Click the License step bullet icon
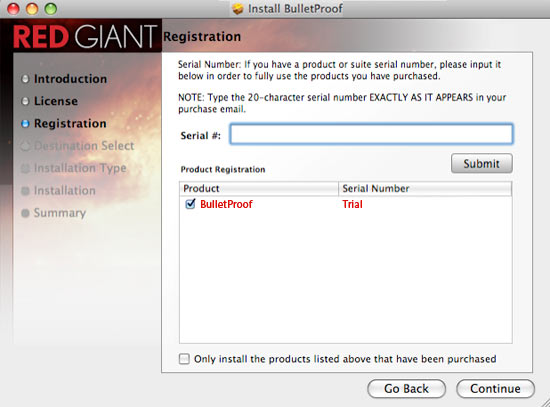The width and height of the screenshot is (550, 407). click(x=25, y=101)
